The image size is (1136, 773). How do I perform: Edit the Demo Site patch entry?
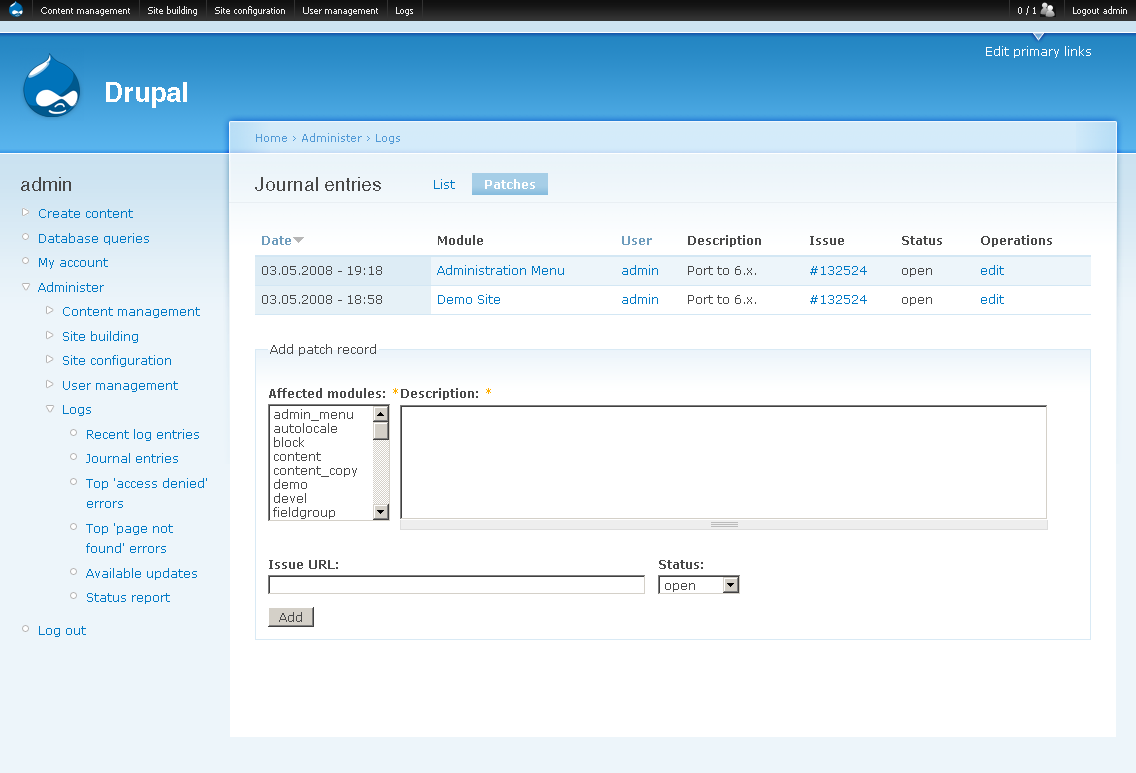pyautogui.click(x=991, y=300)
